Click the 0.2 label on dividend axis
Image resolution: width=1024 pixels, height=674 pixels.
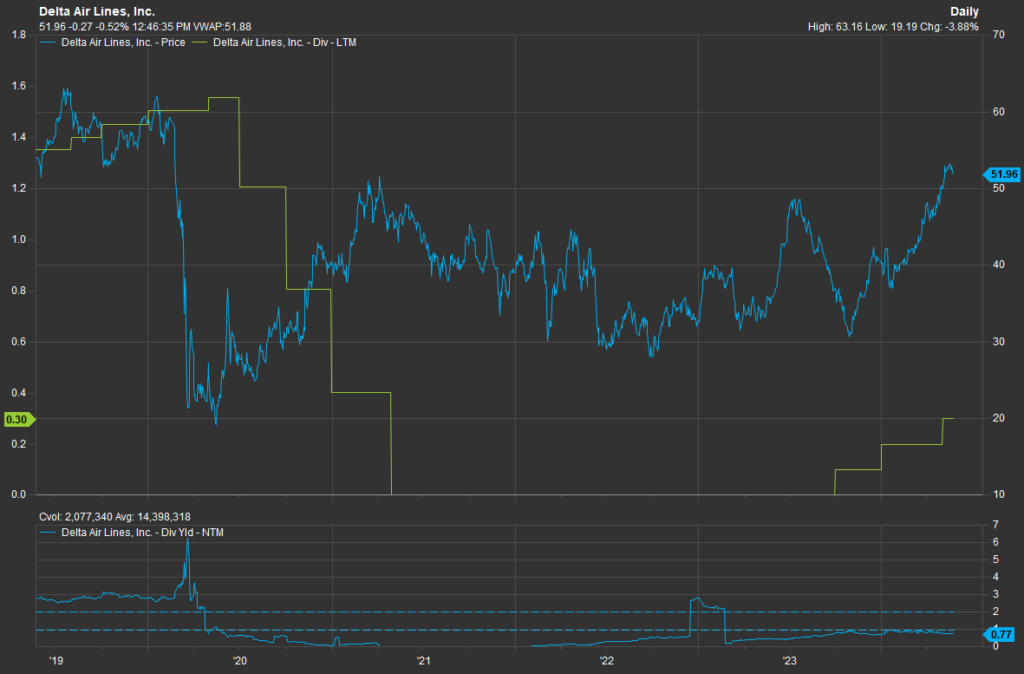(19, 444)
